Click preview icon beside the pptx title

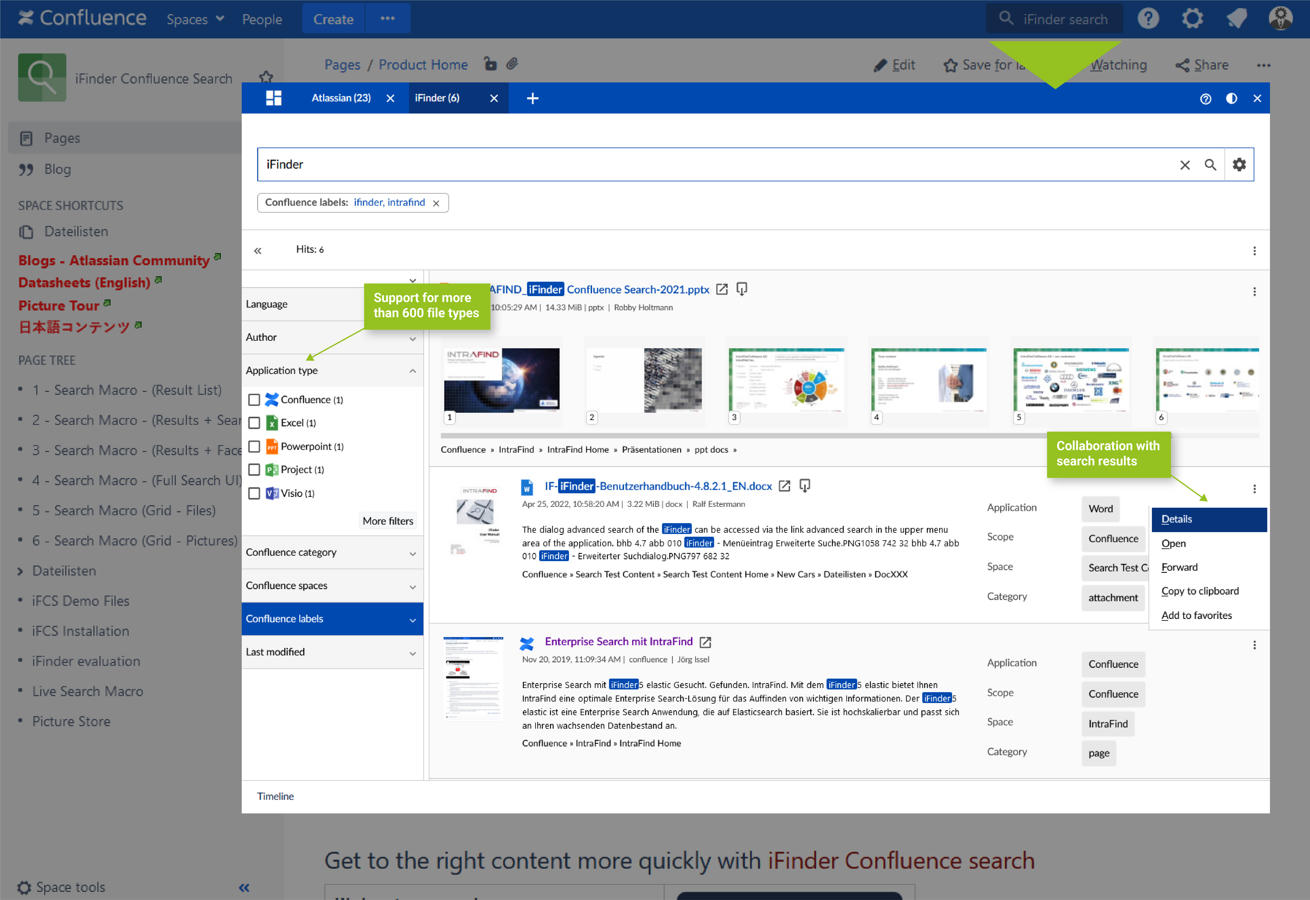coord(742,290)
